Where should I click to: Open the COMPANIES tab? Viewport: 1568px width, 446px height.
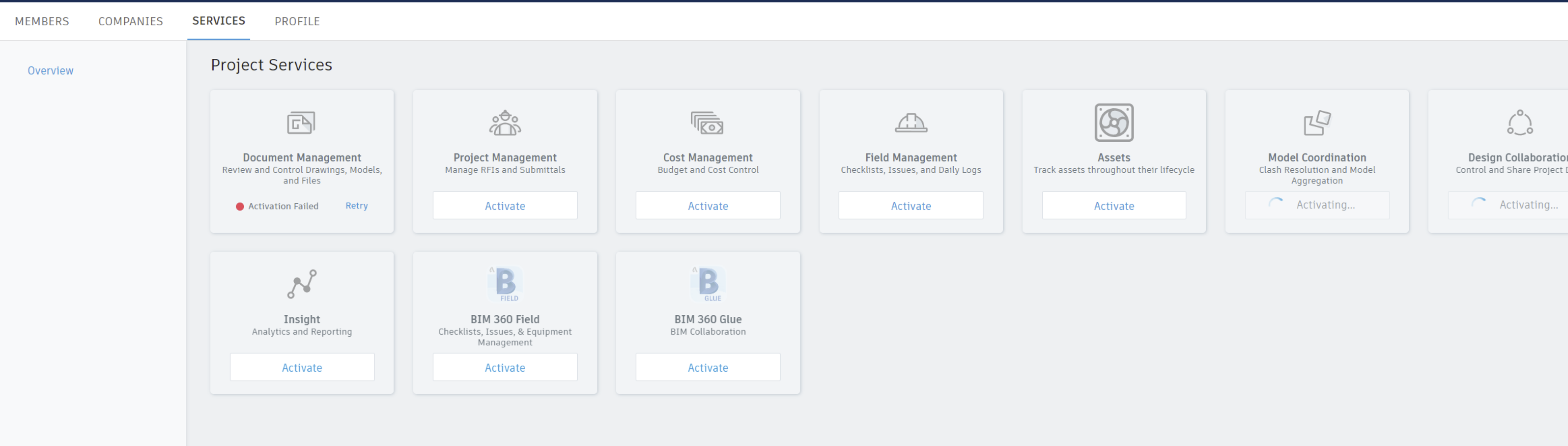[x=129, y=21]
